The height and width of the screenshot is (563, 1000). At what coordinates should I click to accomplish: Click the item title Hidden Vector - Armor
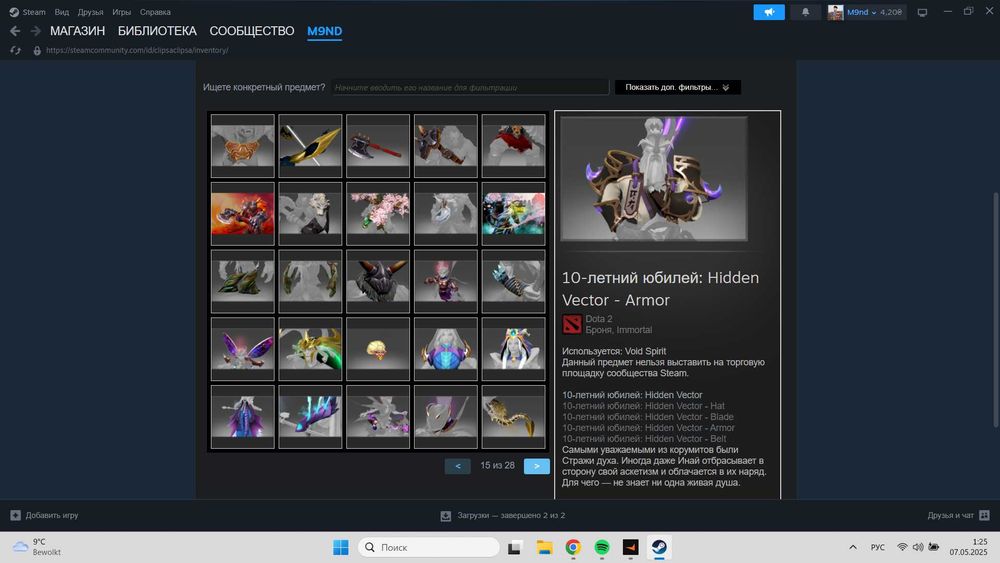point(661,289)
